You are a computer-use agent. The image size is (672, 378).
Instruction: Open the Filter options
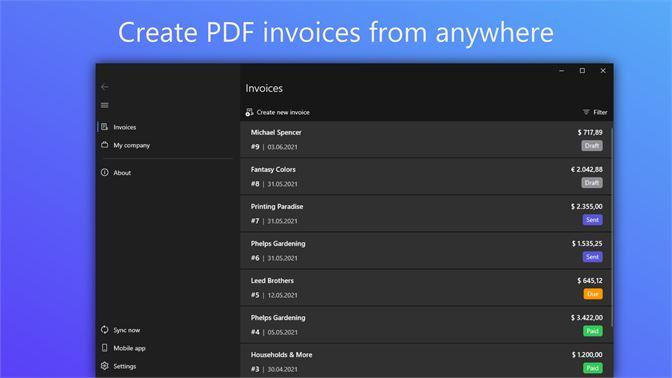(x=600, y=112)
